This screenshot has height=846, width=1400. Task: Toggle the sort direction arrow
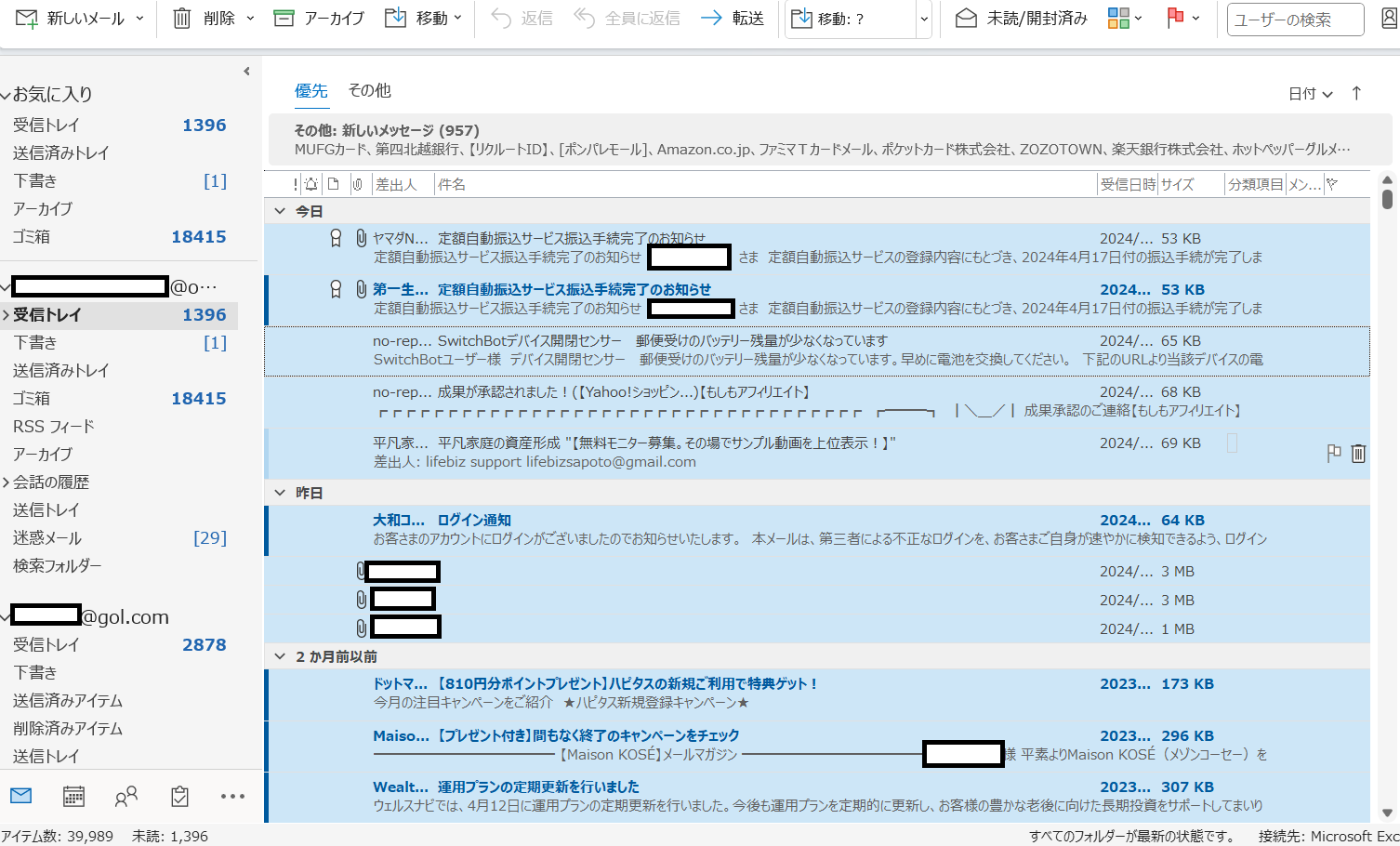1356,93
